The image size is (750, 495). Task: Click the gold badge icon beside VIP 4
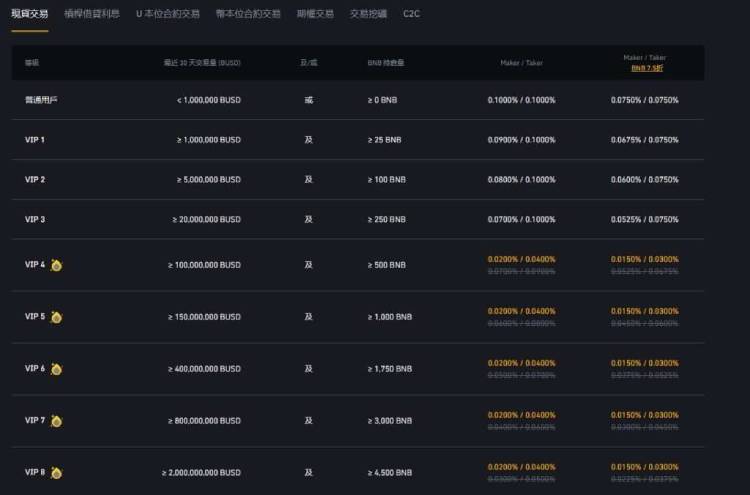[57, 265]
